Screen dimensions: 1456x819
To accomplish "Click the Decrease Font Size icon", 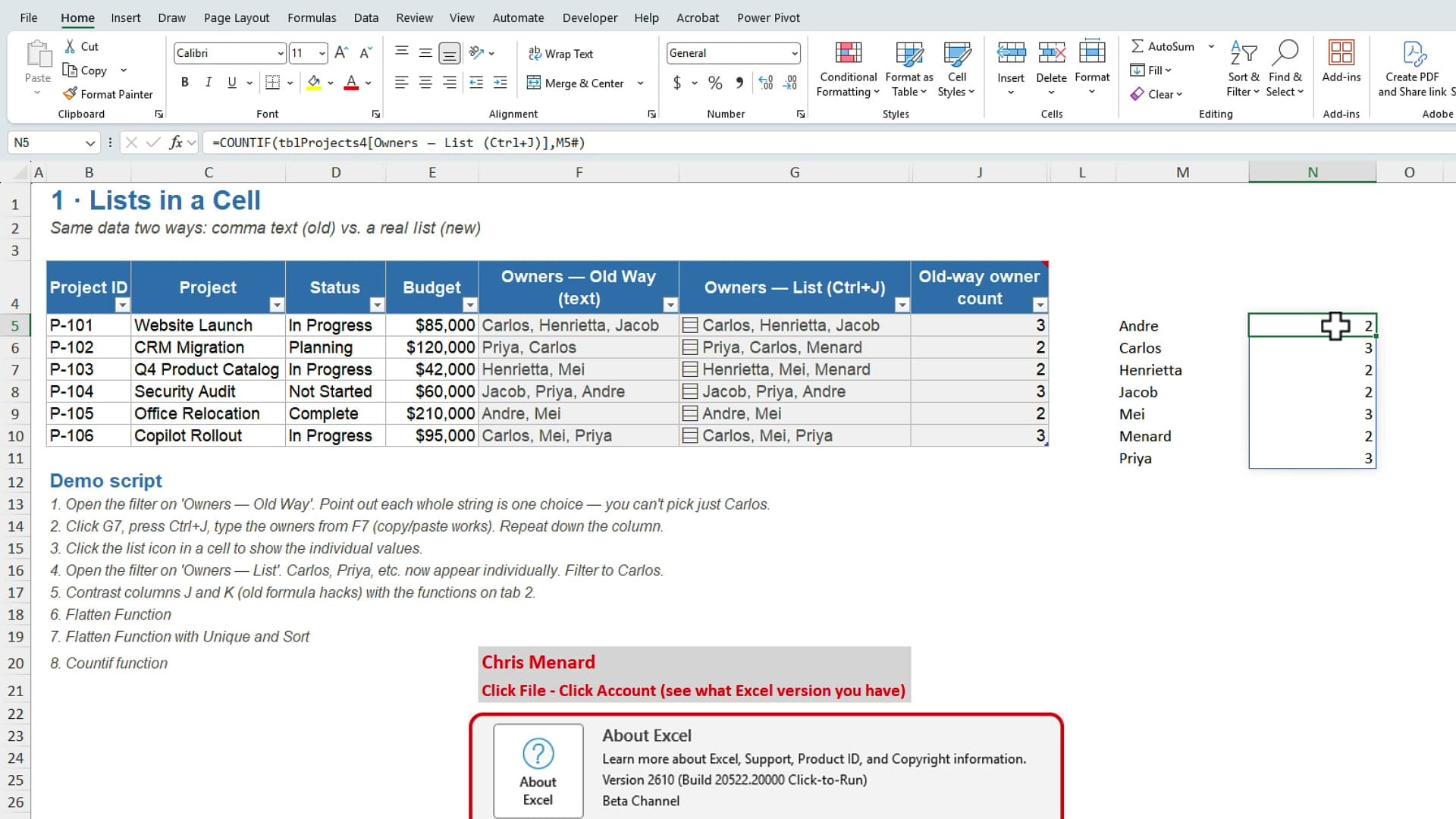I will (366, 52).
